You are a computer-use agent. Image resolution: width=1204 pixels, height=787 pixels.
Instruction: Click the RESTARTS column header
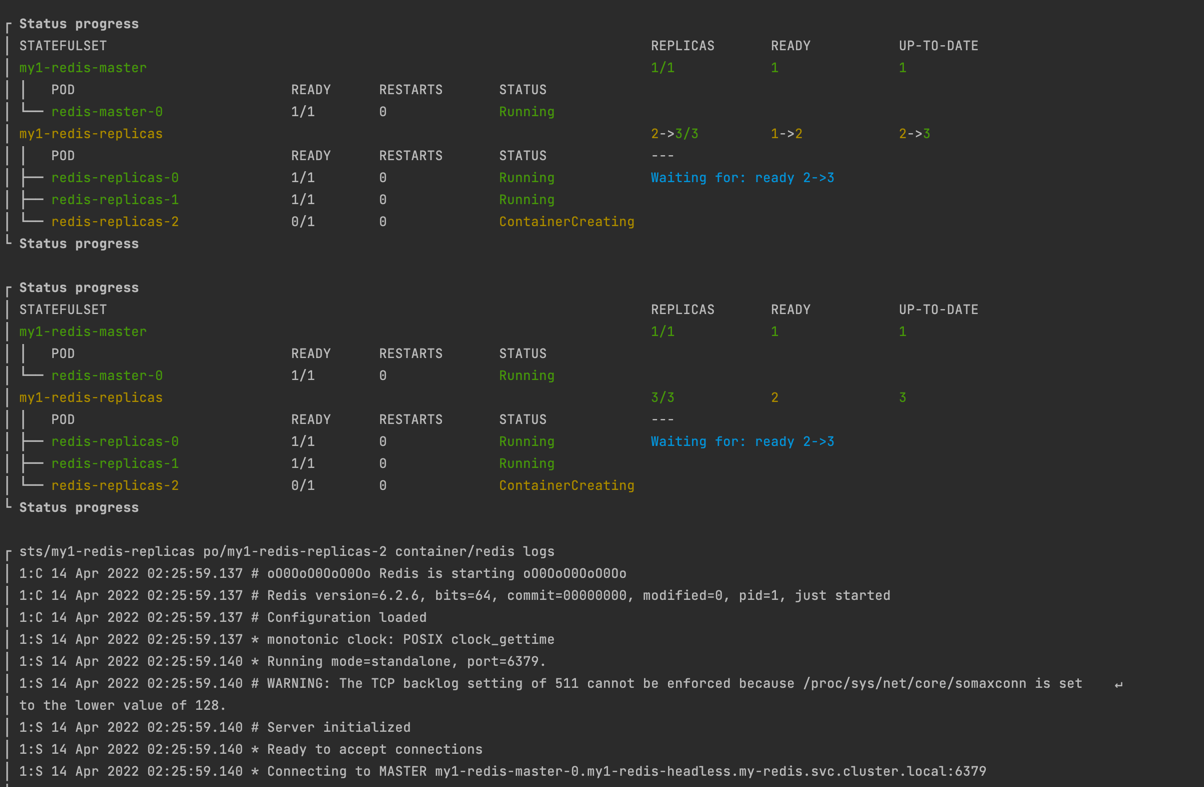[x=410, y=89]
